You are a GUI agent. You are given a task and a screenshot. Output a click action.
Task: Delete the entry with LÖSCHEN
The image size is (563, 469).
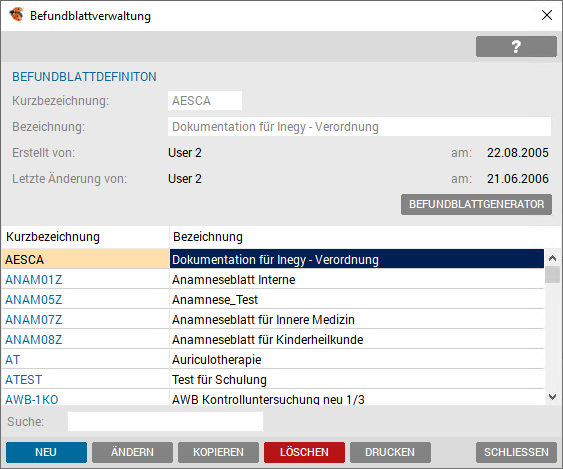pyautogui.click(x=304, y=452)
